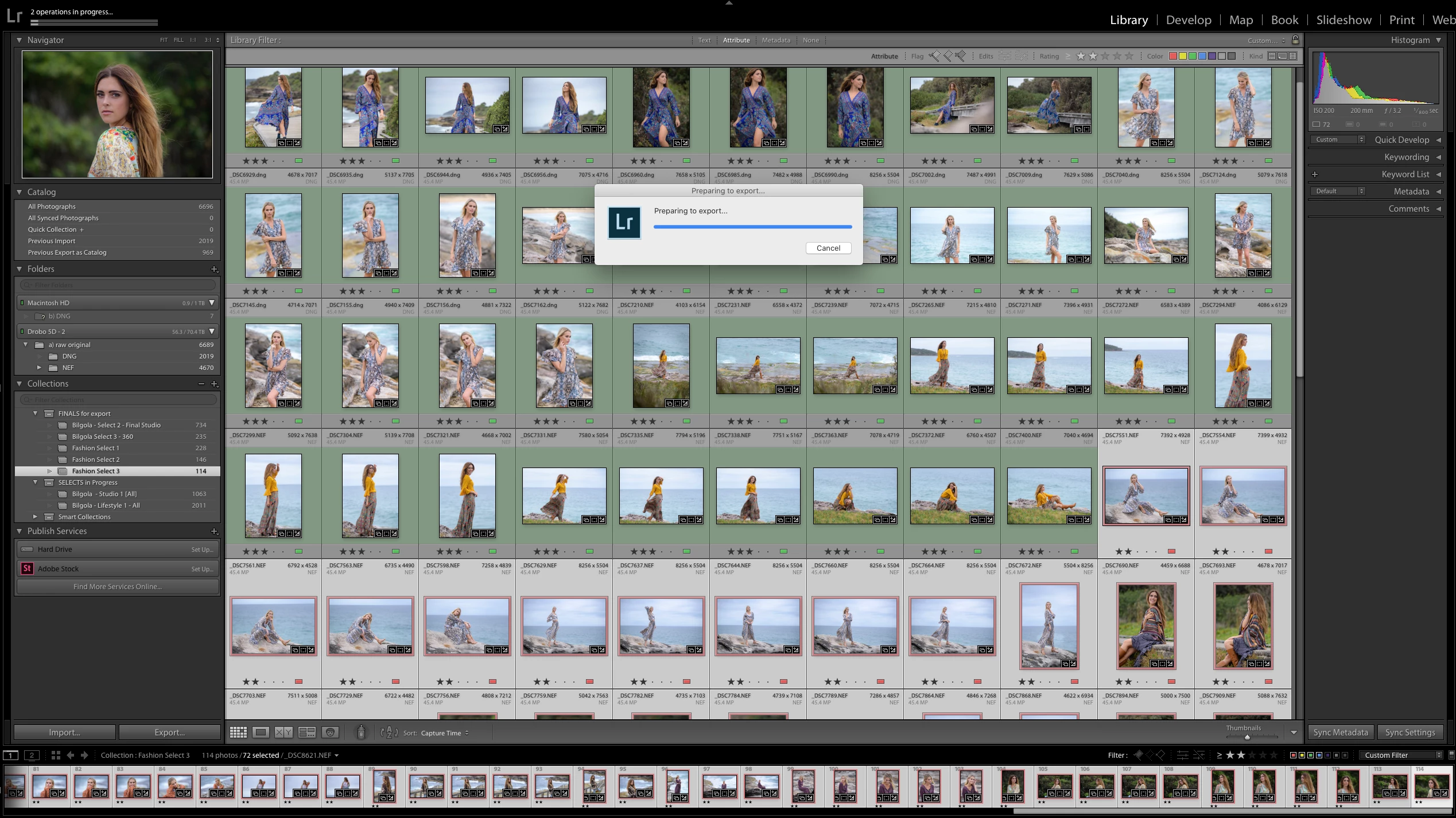Screen dimensions: 1456x818
Task: Expand the NEF folder
Action: pyautogui.click(x=39, y=368)
